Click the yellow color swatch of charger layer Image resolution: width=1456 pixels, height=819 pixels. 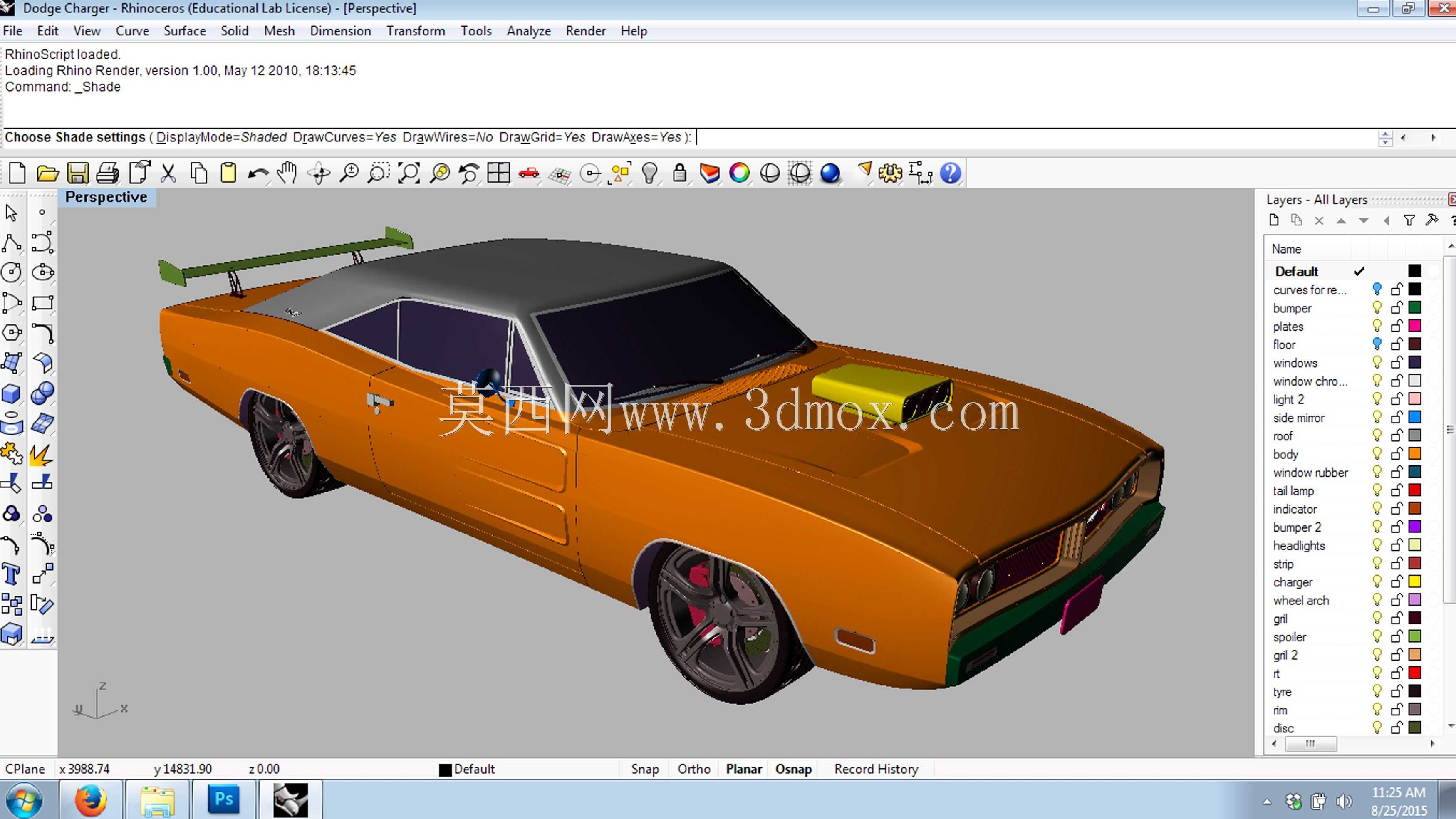click(x=1415, y=581)
